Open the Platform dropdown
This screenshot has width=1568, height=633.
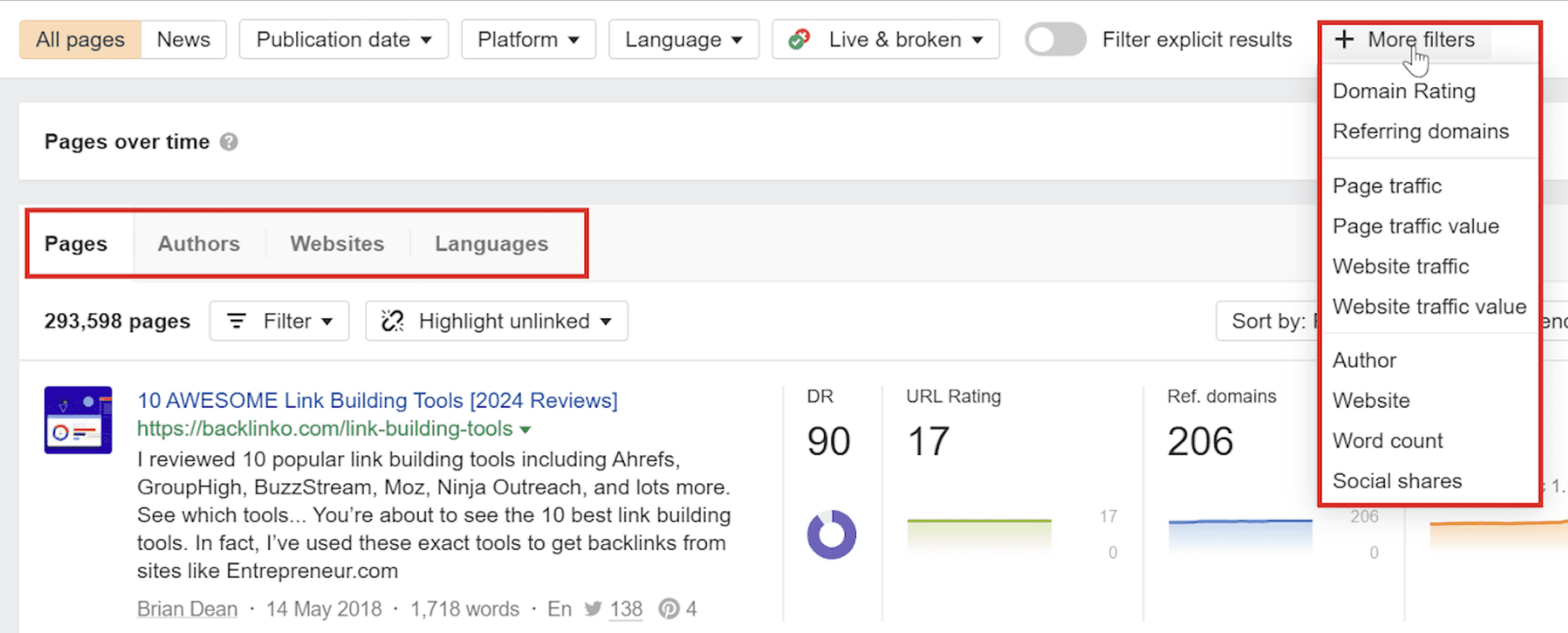pyautogui.click(x=528, y=39)
